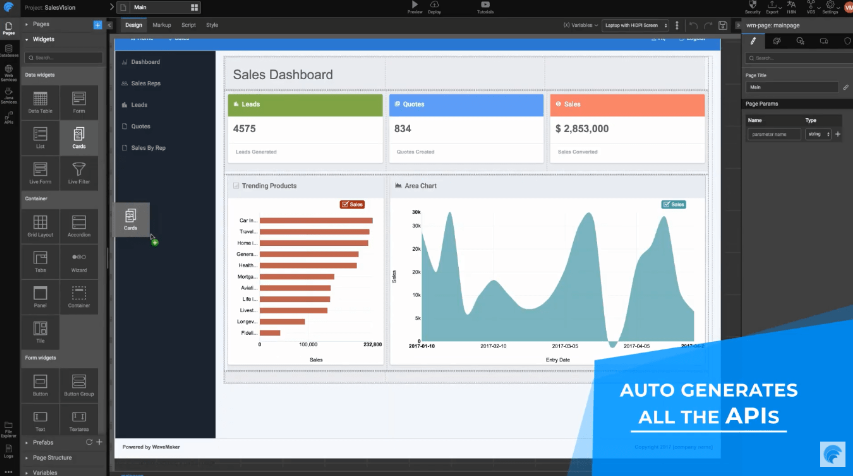Open Java Services in the left rail
This screenshot has height=476, width=853.
[8, 96]
